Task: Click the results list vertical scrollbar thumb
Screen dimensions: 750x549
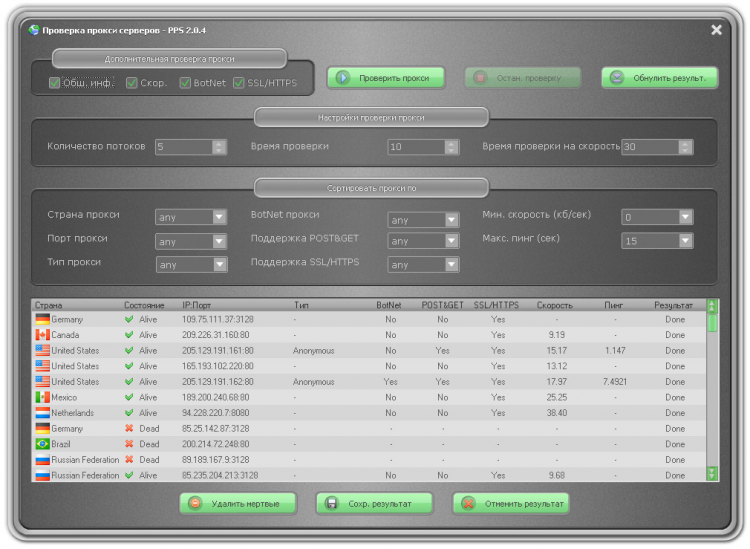Action: click(712, 323)
